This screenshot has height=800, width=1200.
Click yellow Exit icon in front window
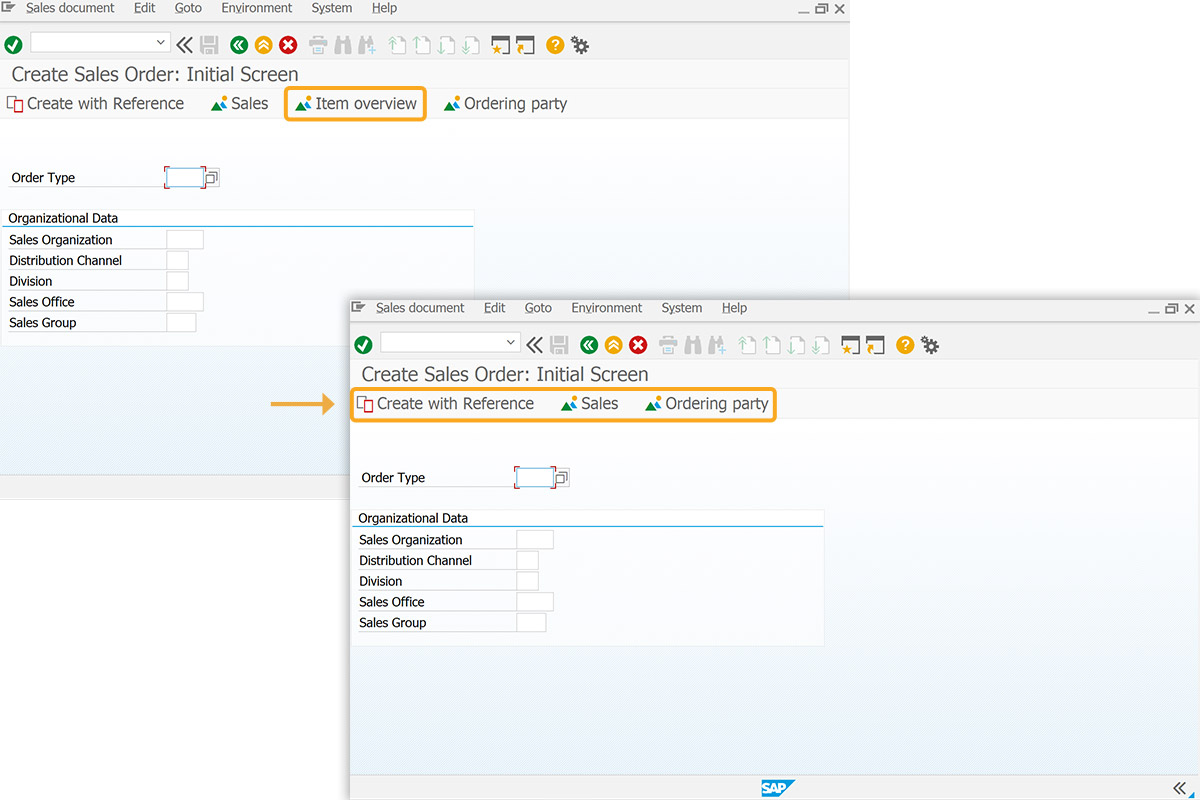tap(614, 345)
